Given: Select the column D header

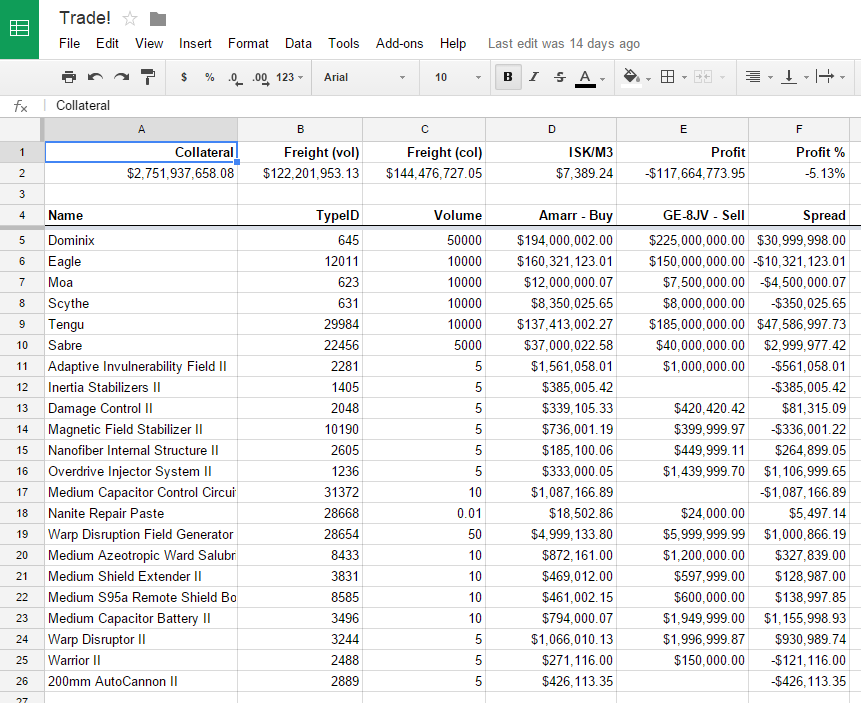Looking at the screenshot, I should [x=551, y=129].
